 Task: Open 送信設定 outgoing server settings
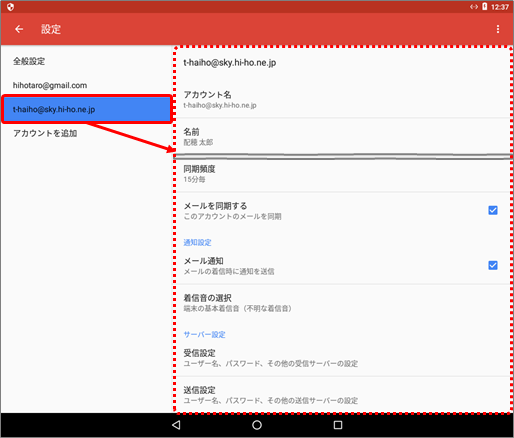[343, 395]
